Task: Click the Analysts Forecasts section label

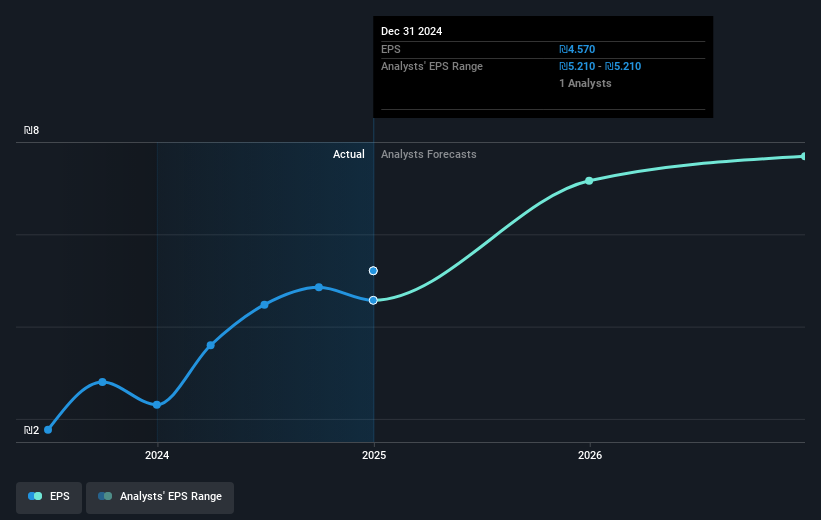Action: pos(429,154)
